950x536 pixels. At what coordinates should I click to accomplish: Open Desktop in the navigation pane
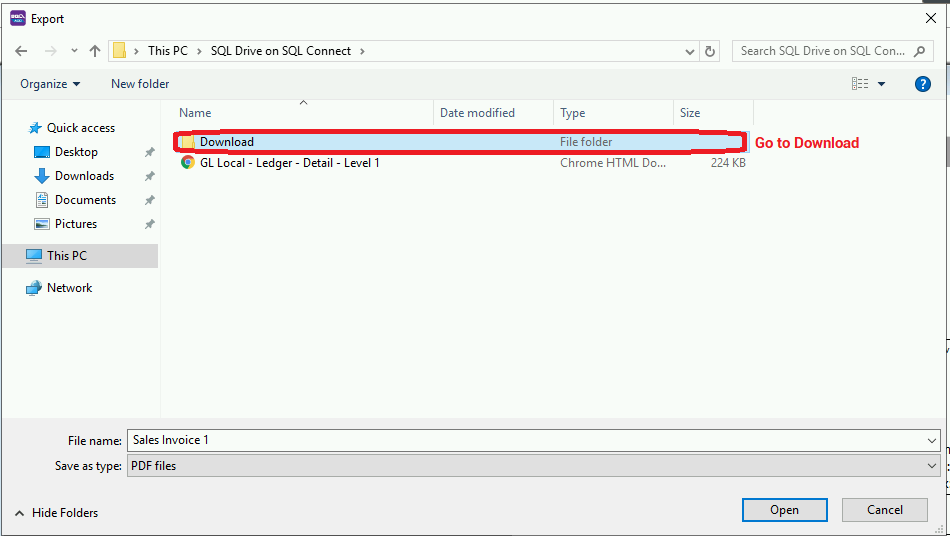[76, 152]
